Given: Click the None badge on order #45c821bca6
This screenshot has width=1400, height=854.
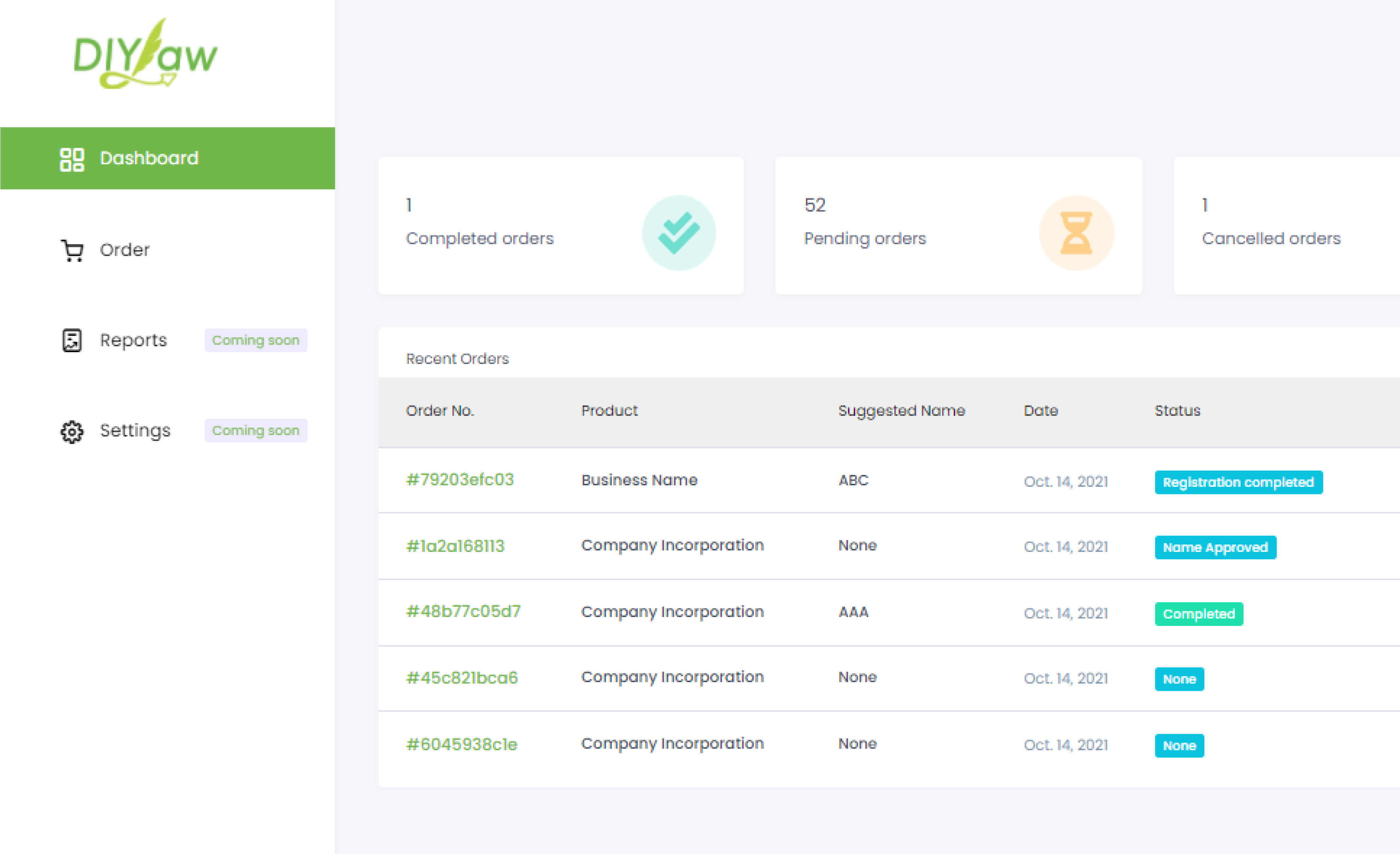Looking at the screenshot, I should pos(1179,678).
